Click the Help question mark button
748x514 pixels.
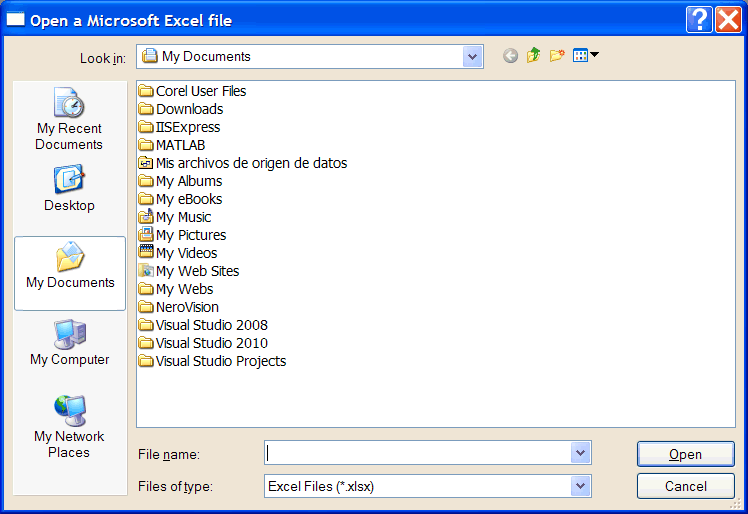[x=699, y=20]
